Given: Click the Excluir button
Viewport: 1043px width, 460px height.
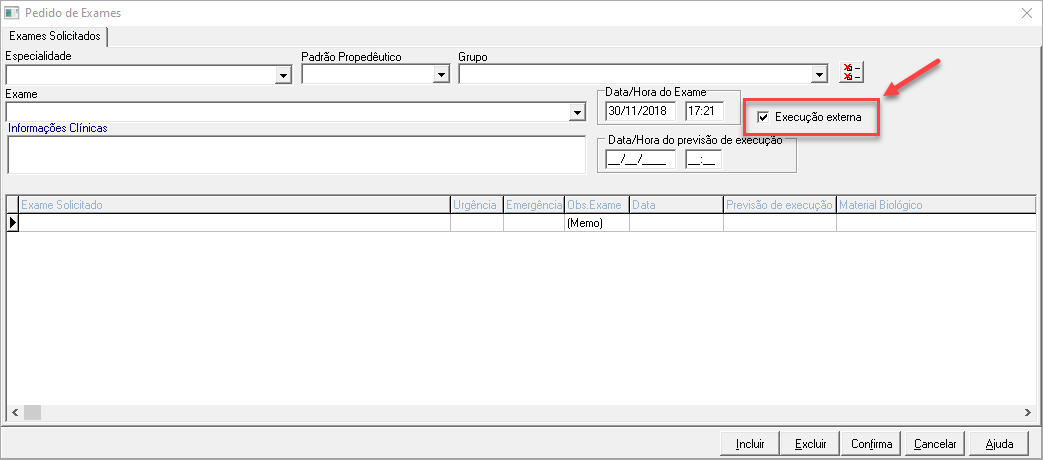Looking at the screenshot, I should tap(811, 443).
